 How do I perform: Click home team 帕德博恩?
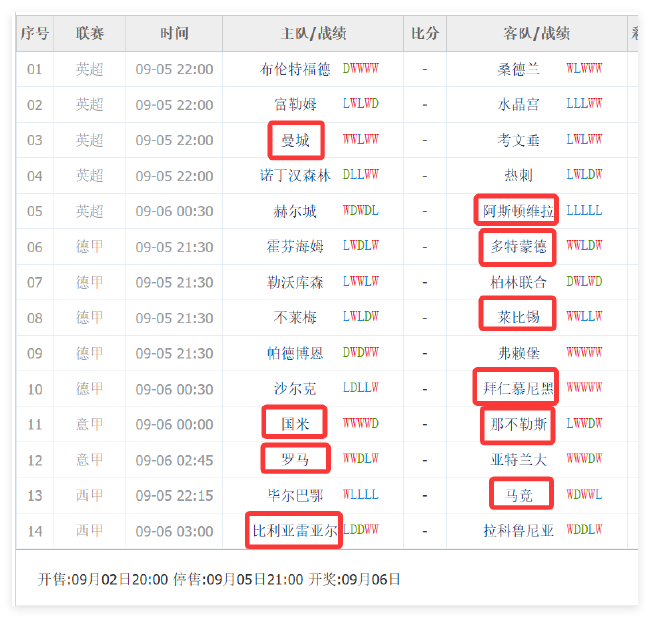(x=295, y=354)
